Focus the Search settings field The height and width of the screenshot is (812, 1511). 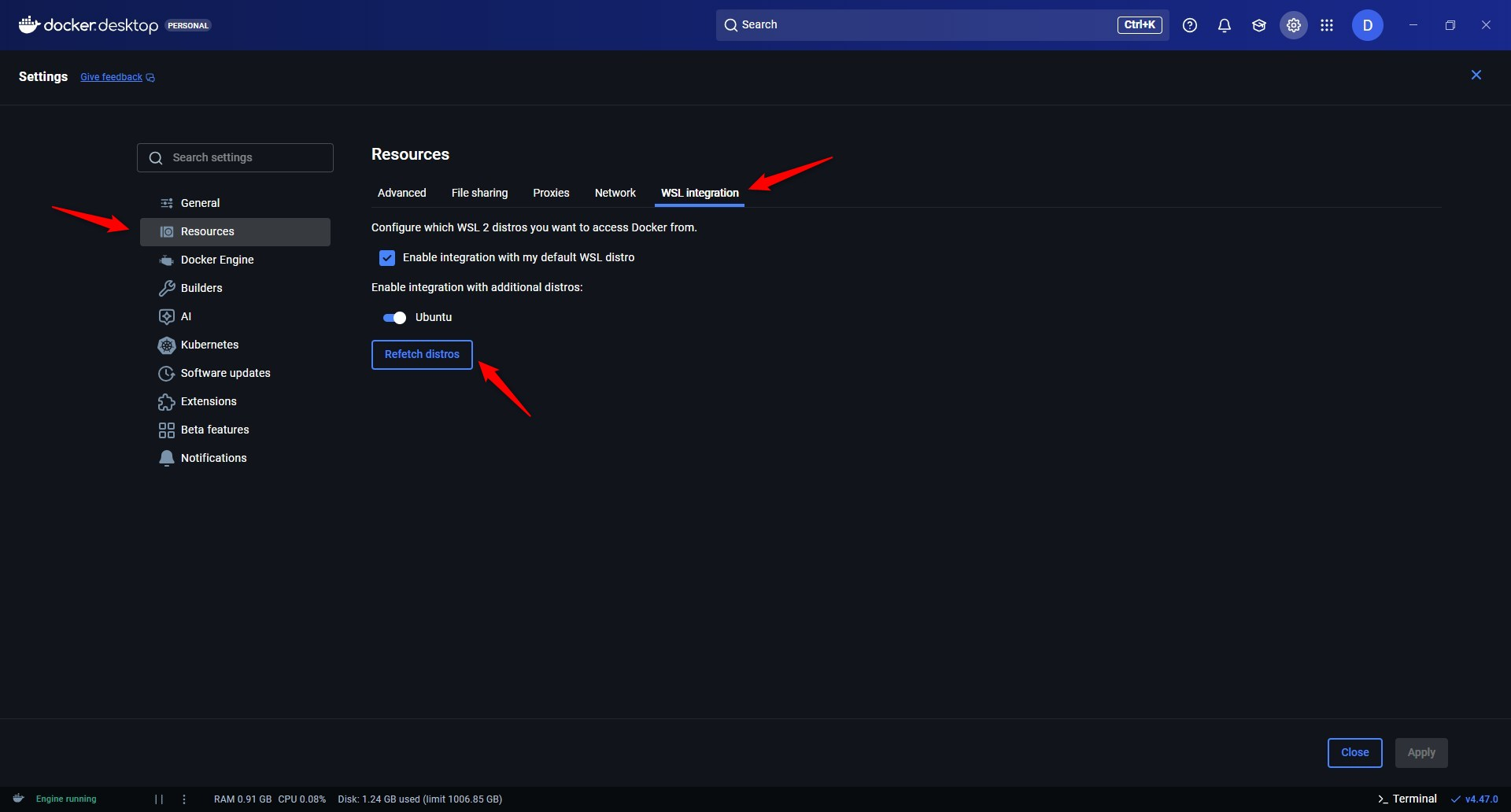click(235, 157)
